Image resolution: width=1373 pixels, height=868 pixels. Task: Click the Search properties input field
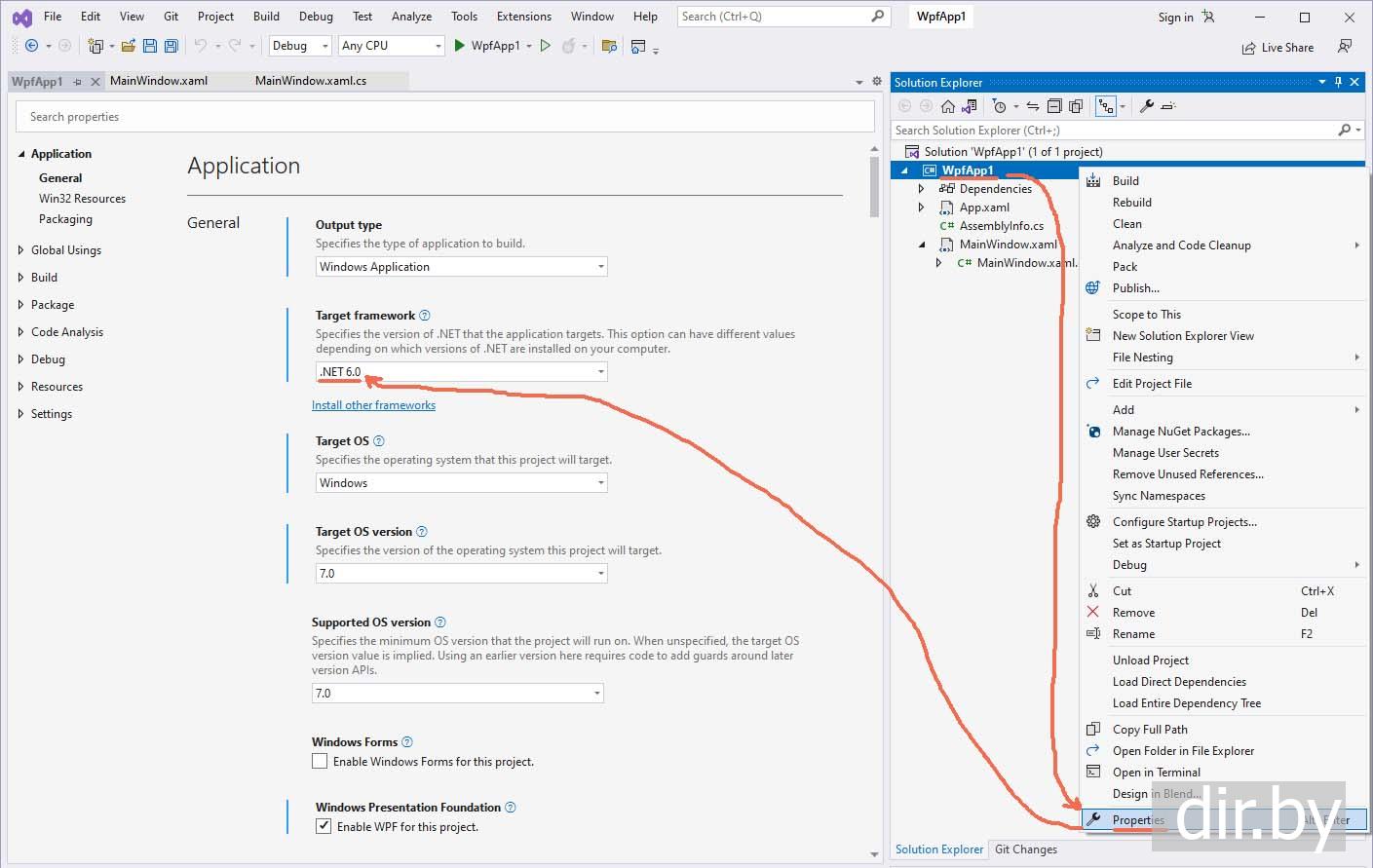pos(444,117)
